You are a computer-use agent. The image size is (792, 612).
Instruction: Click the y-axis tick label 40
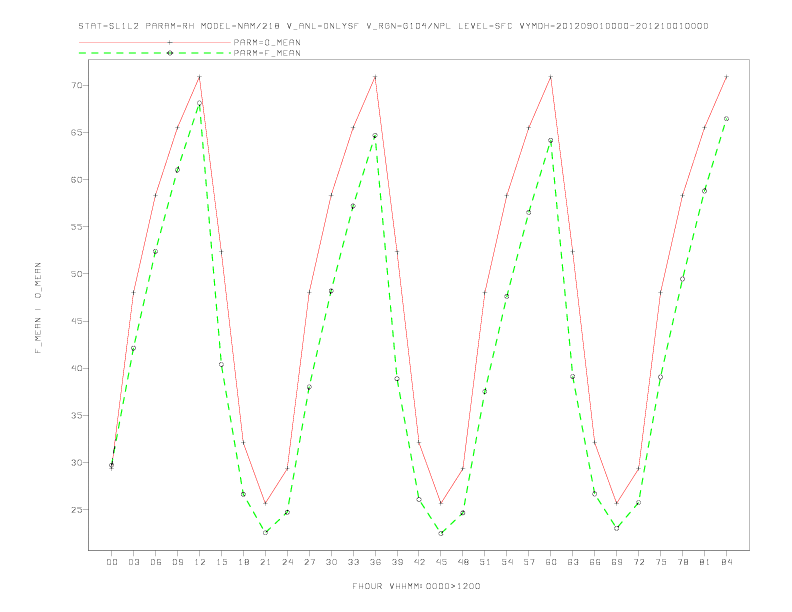click(76, 368)
